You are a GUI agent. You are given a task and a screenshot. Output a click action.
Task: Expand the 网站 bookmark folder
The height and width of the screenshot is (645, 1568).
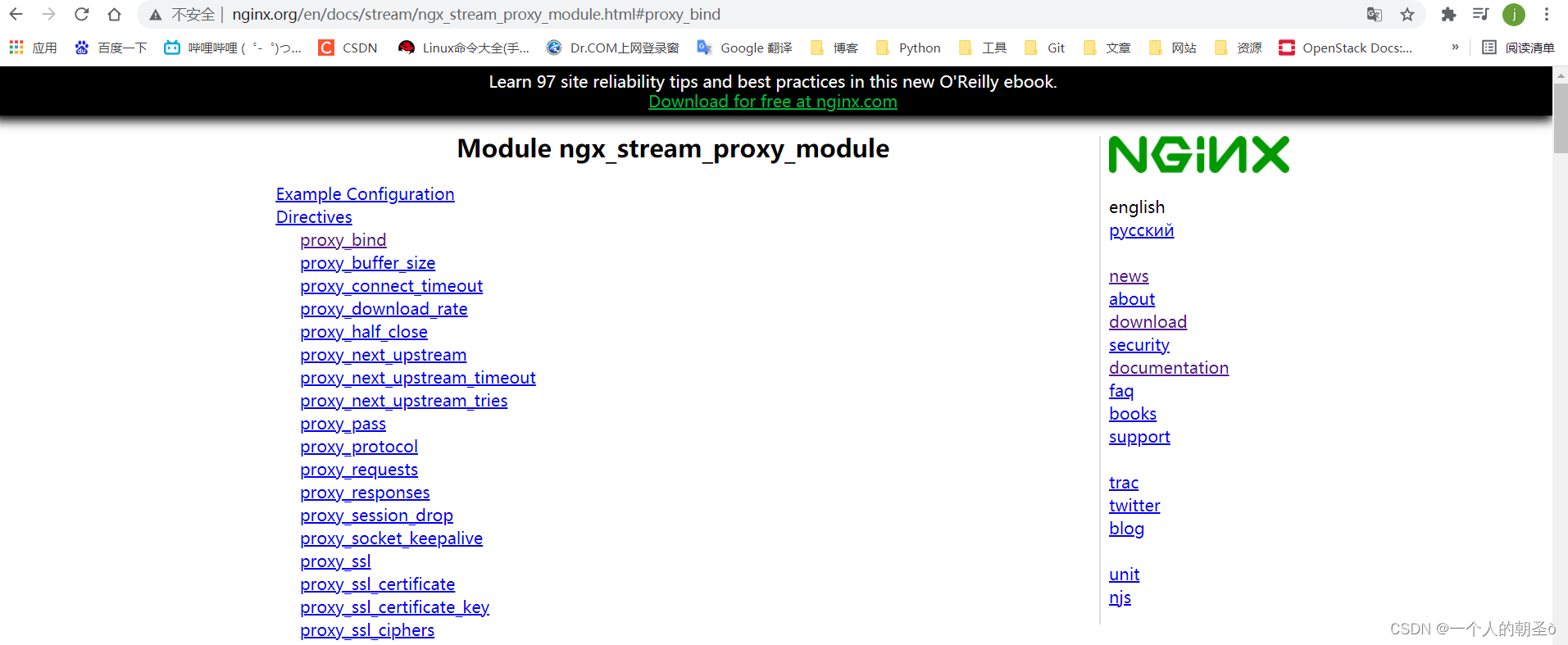click(1172, 48)
